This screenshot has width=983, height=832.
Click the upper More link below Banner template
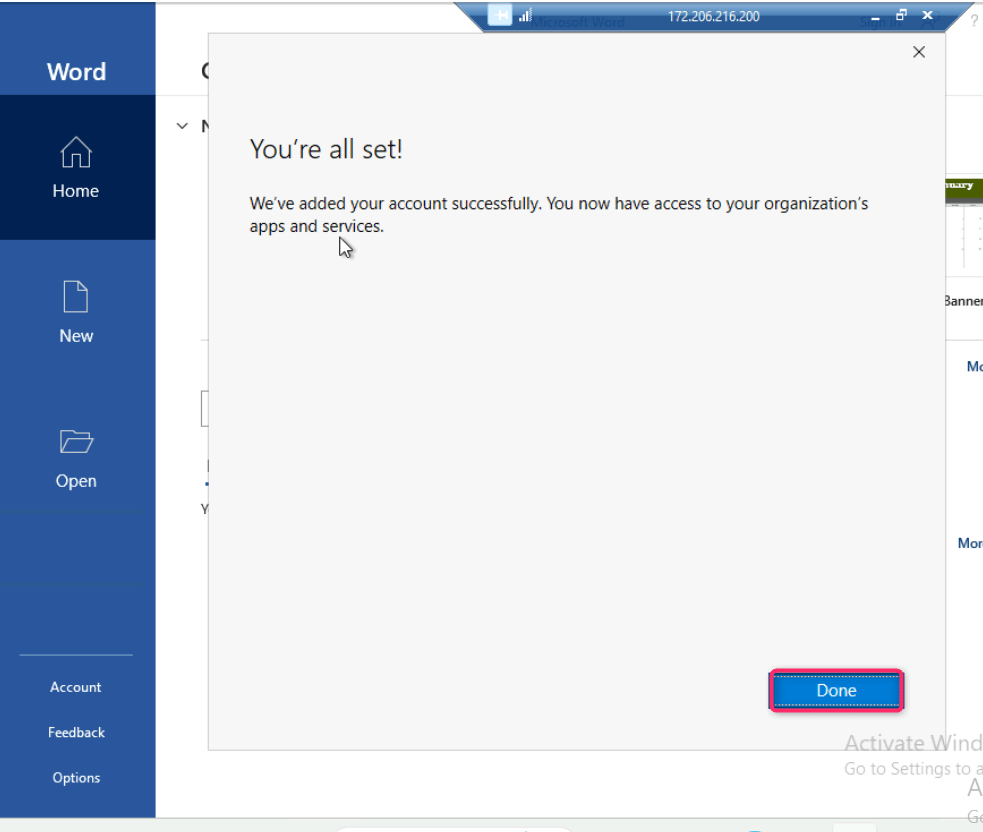coord(973,367)
